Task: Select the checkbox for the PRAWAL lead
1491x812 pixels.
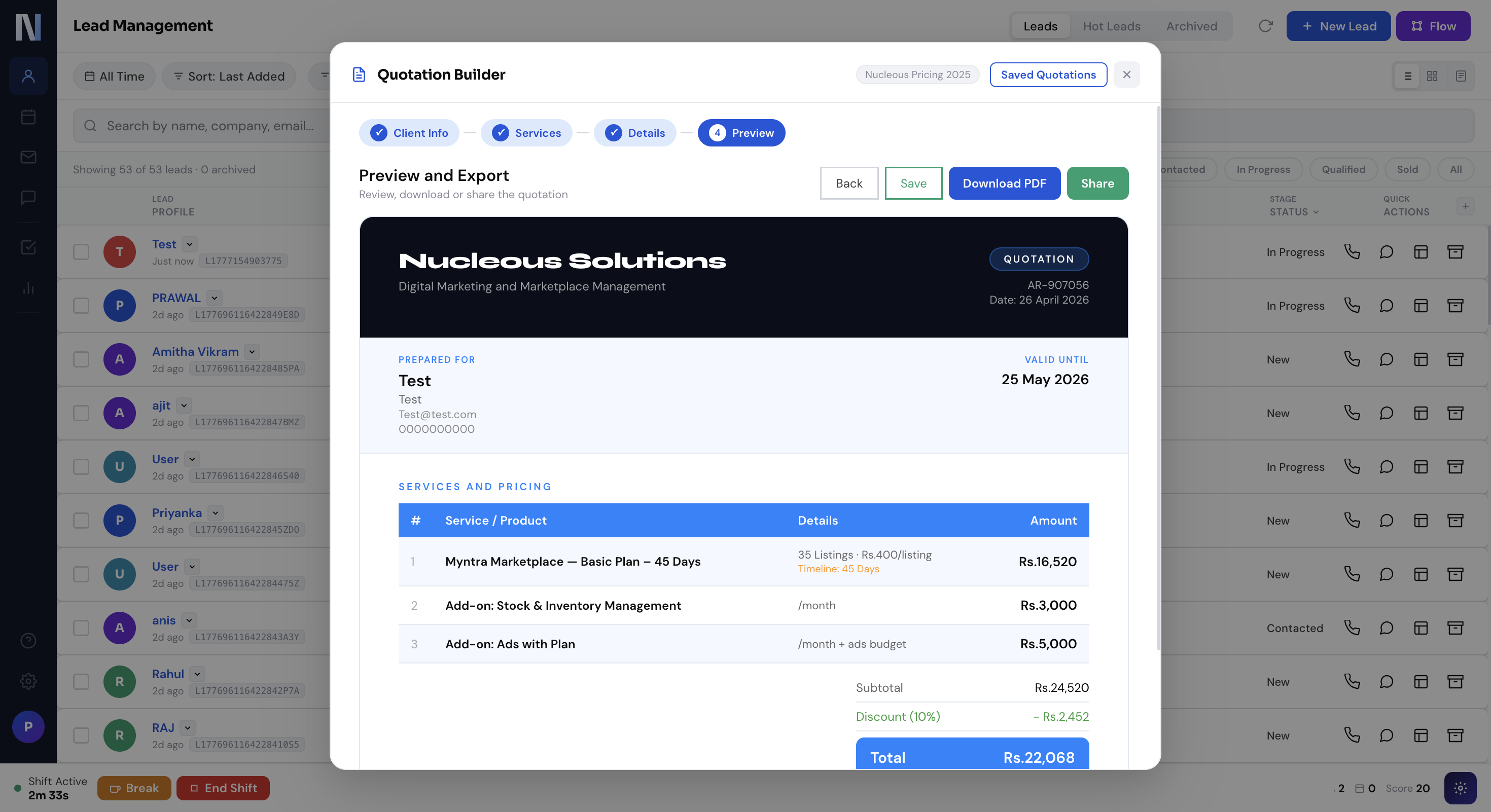Action: point(81,305)
